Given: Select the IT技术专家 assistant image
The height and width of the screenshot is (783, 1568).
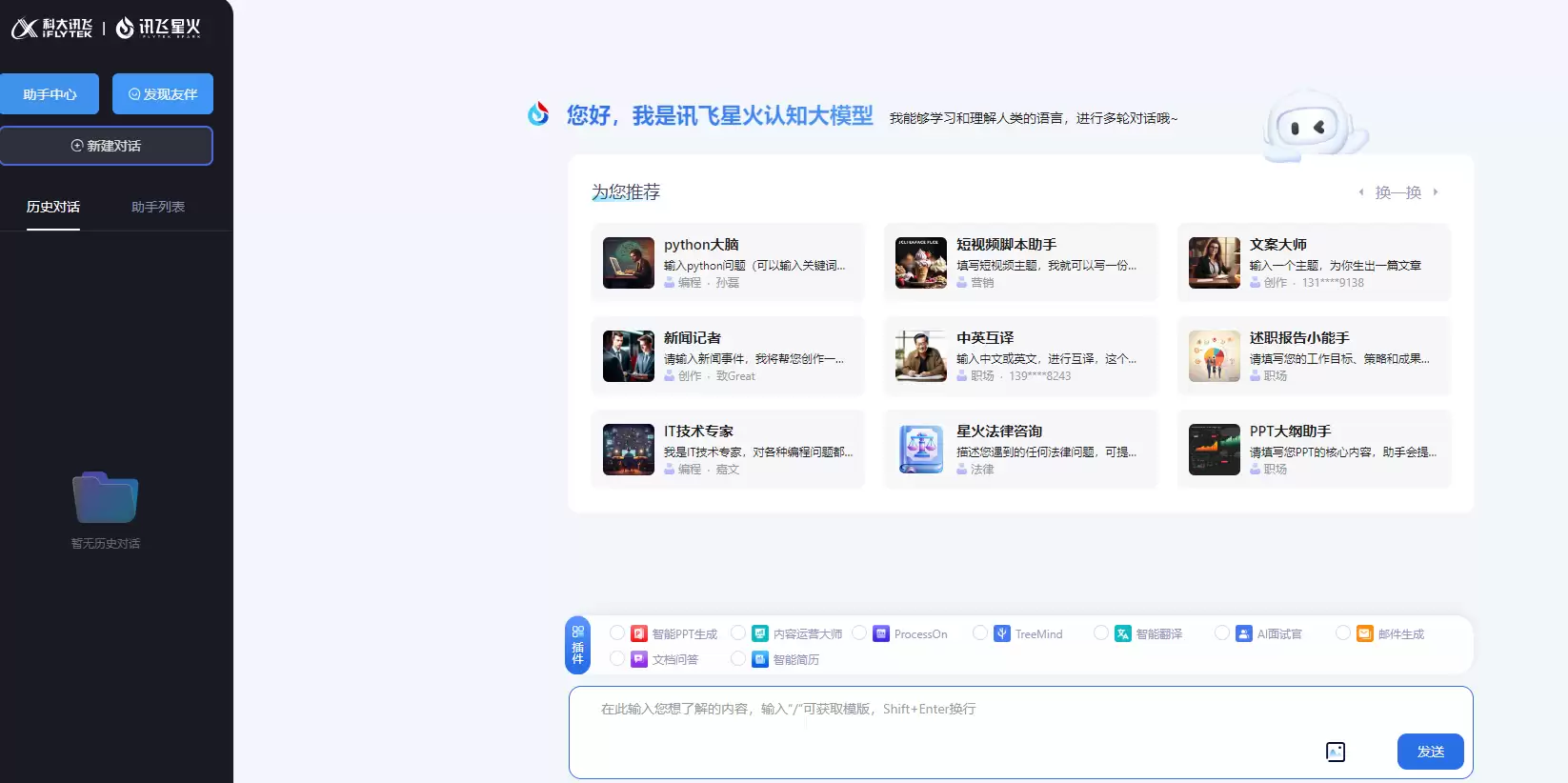Looking at the screenshot, I should click(x=629, y=450).
